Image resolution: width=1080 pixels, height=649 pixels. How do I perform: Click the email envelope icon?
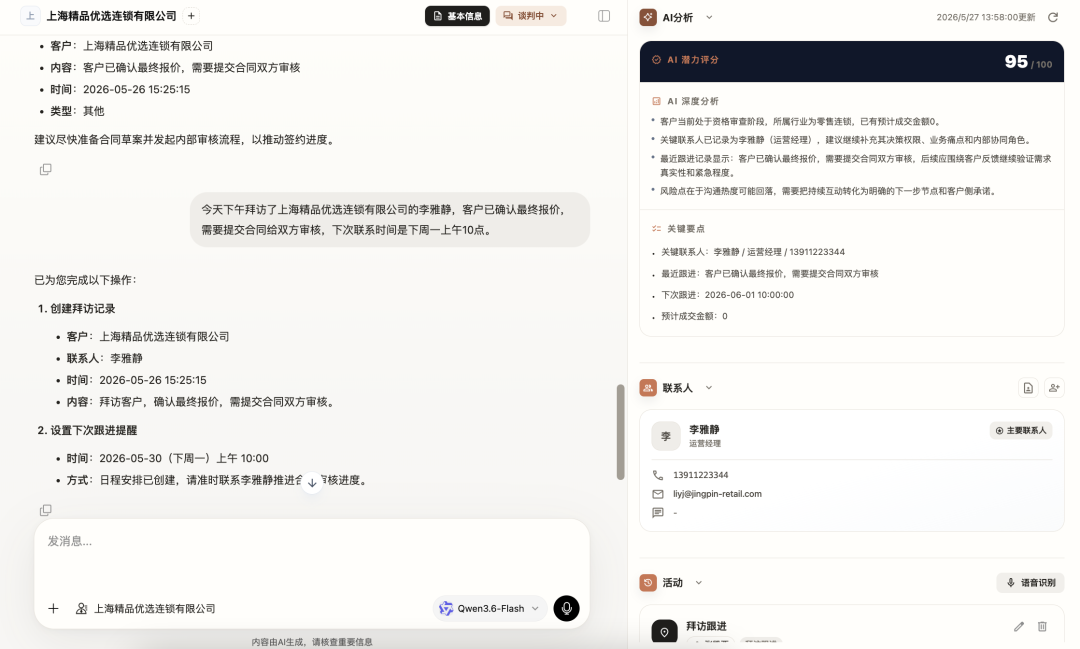pyautogui.click(x=658, y=494)
